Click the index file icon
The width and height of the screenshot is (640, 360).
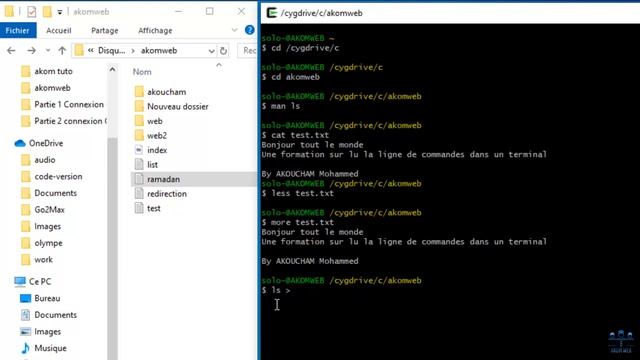pos(139,150)
